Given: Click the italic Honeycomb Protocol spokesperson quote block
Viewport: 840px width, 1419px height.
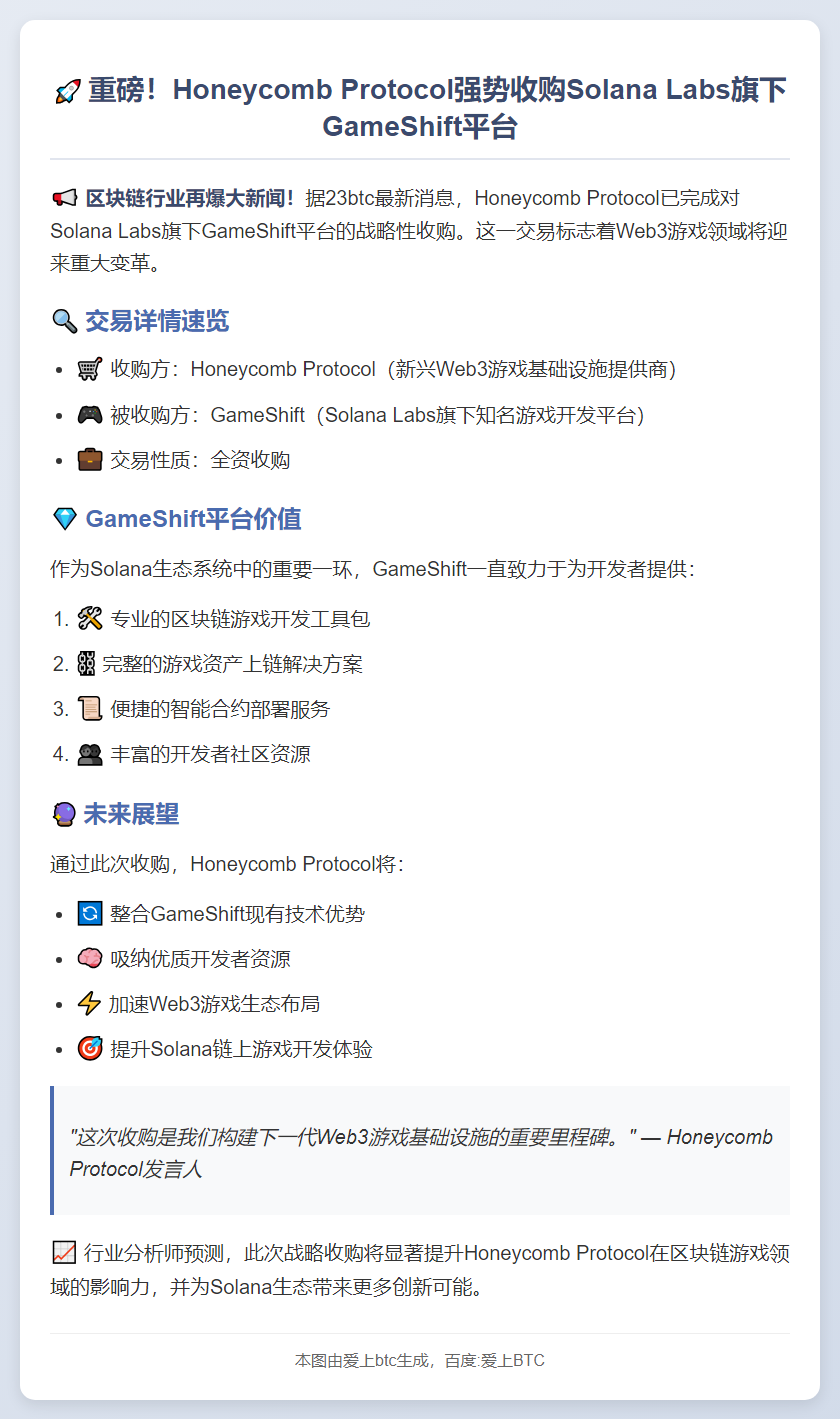Looking at the screenshot, I should click(x=420, y=1151).
